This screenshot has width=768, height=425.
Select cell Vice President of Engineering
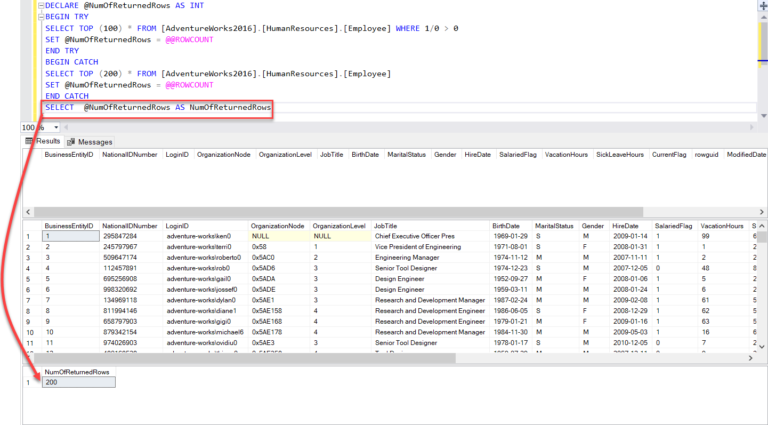[x=431, y=247]
